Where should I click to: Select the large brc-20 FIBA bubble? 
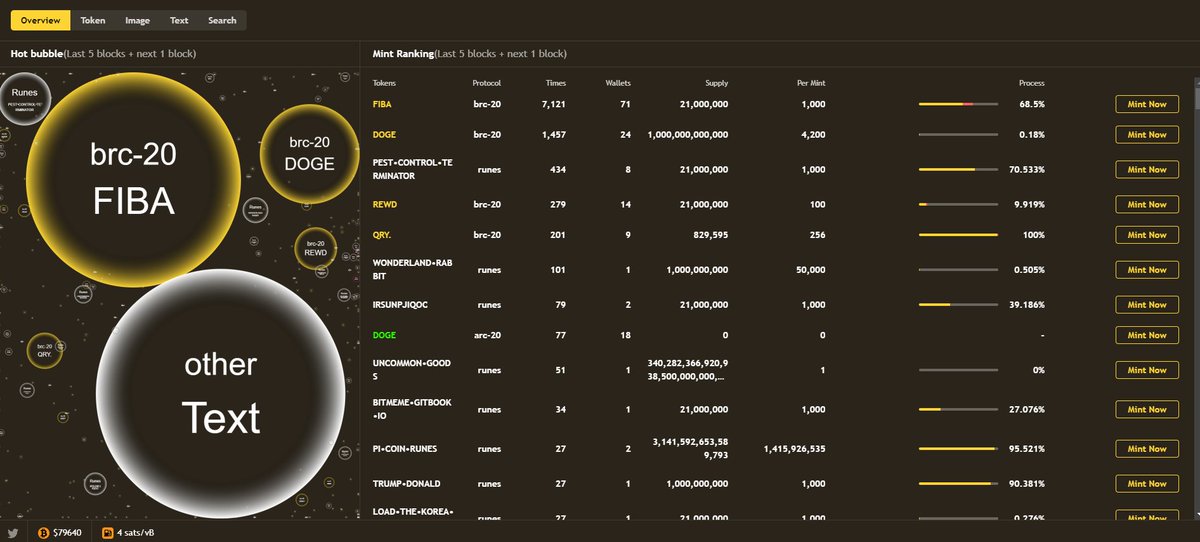[134, 179]
